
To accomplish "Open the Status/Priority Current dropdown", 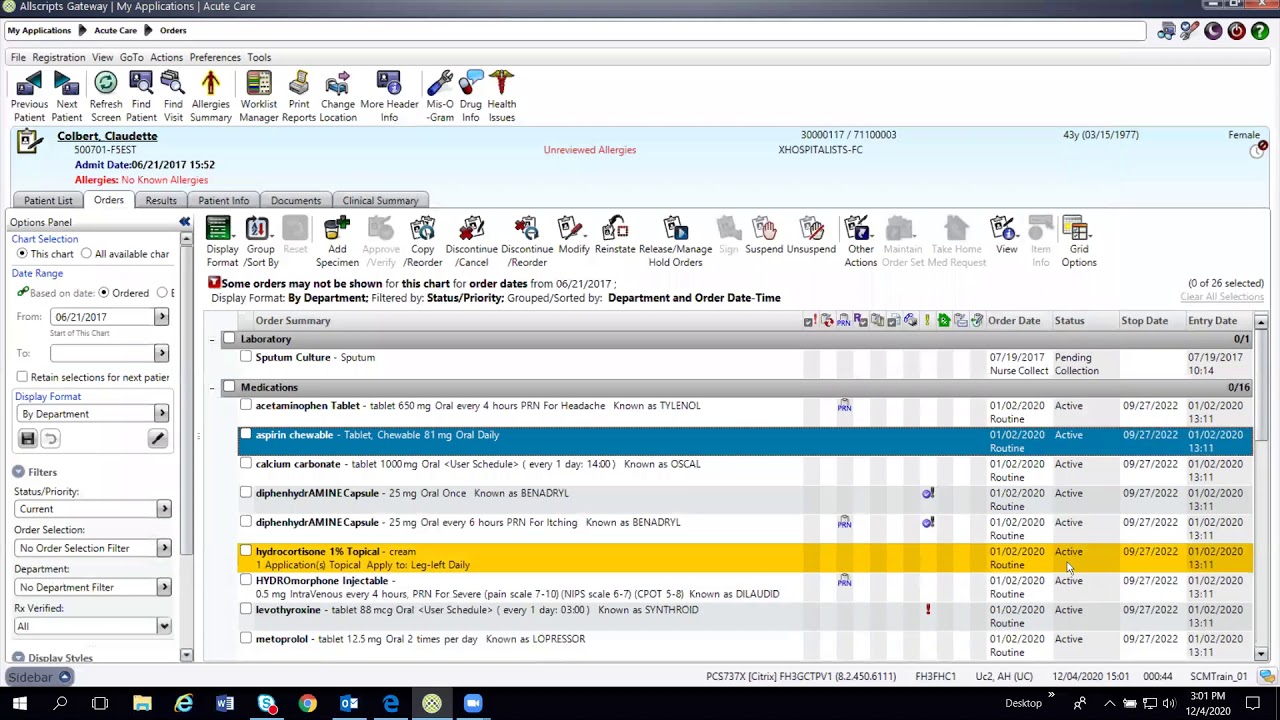I will [164, 509].
